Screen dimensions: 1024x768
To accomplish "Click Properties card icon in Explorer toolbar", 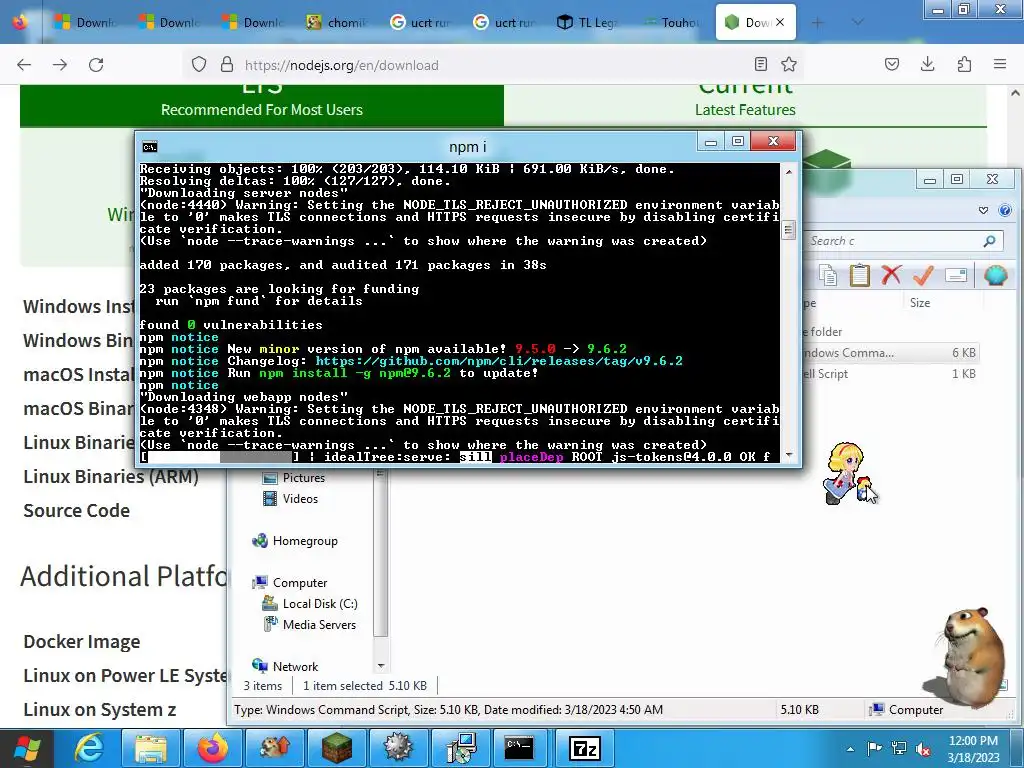I will click(955, 276).
